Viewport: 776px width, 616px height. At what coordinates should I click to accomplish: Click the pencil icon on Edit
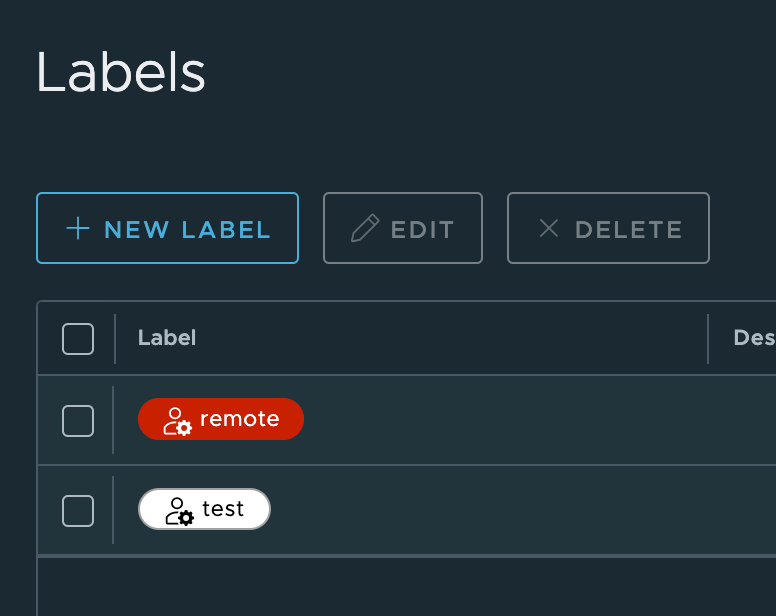point(365,229)
